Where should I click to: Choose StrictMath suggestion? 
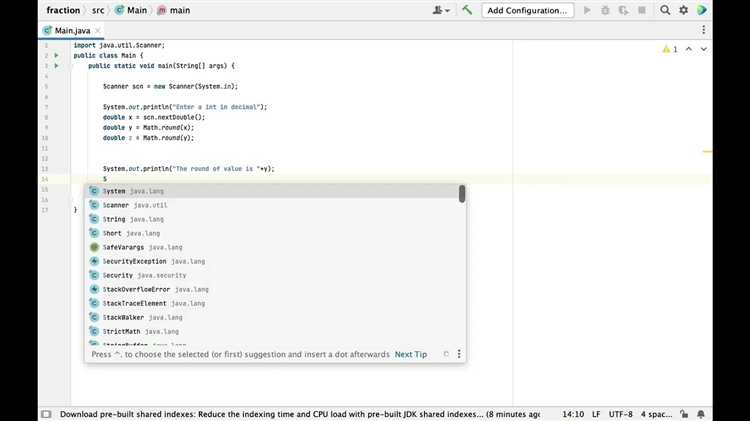click(x=272, y=331)
